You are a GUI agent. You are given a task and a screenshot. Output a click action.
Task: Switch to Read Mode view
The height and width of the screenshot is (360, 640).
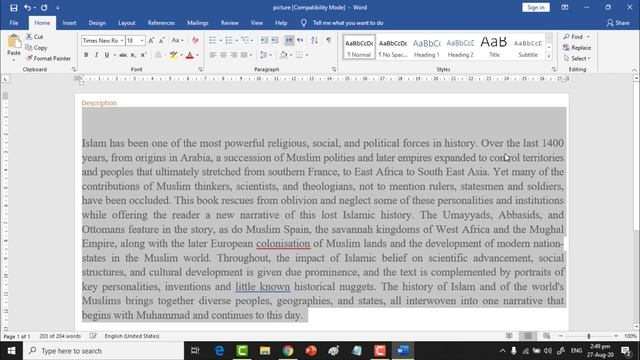point(509,336)
